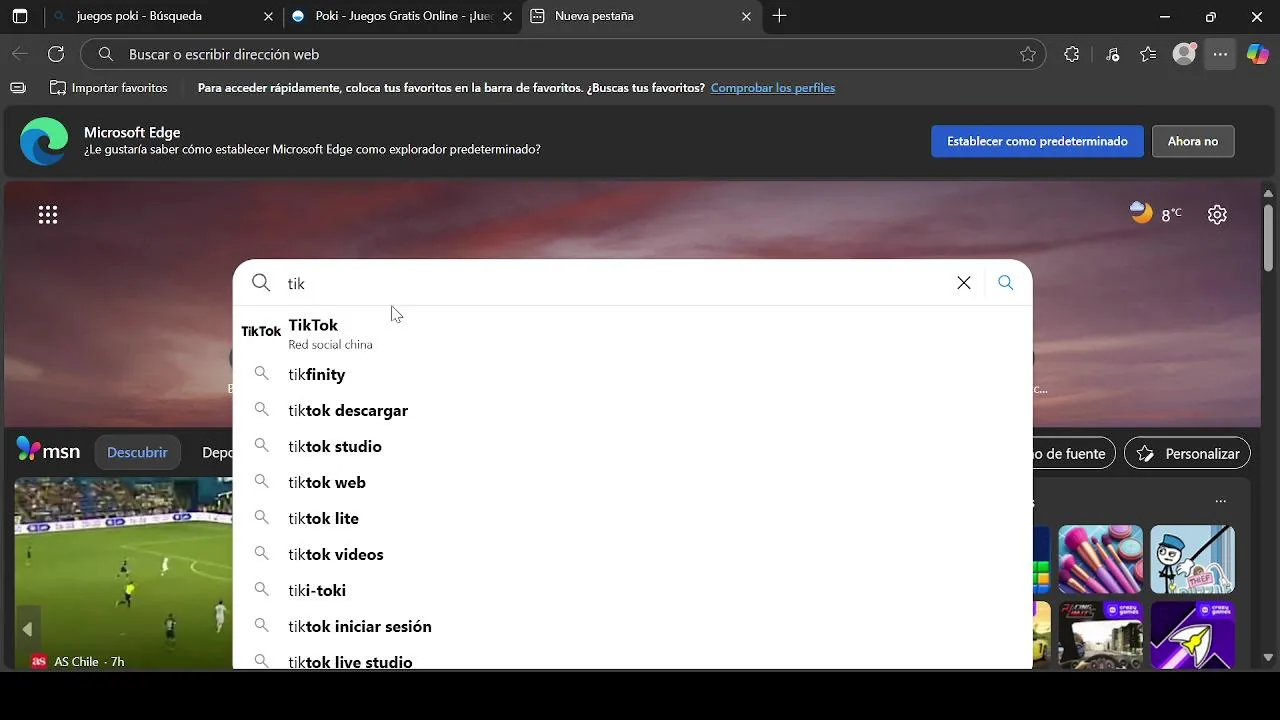Screen dimensions: 1280x720
Task: Choose the 'tiki-toki' suggestion
Action: 633,590
